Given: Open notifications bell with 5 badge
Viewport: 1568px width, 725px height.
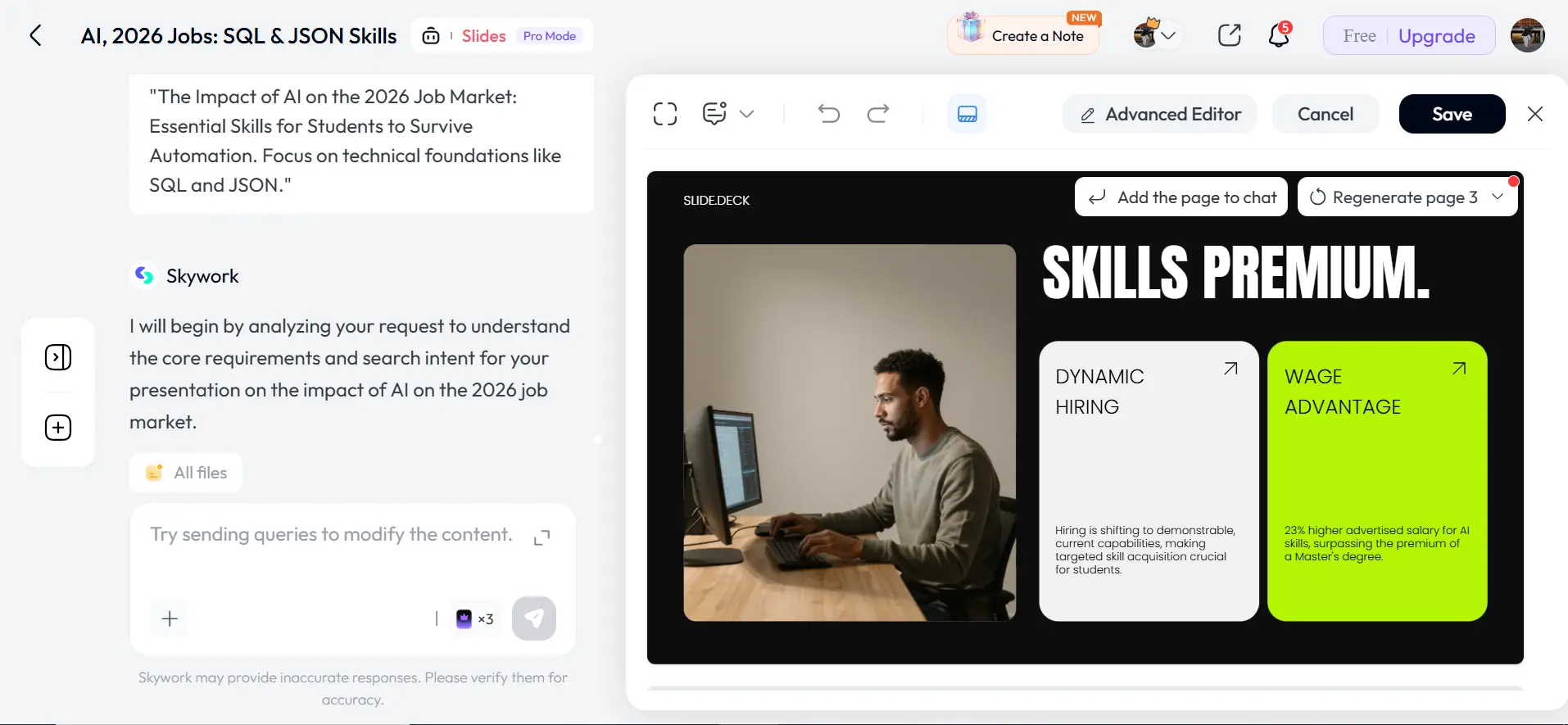Looking at the screenshot, I should [1278, 35].
